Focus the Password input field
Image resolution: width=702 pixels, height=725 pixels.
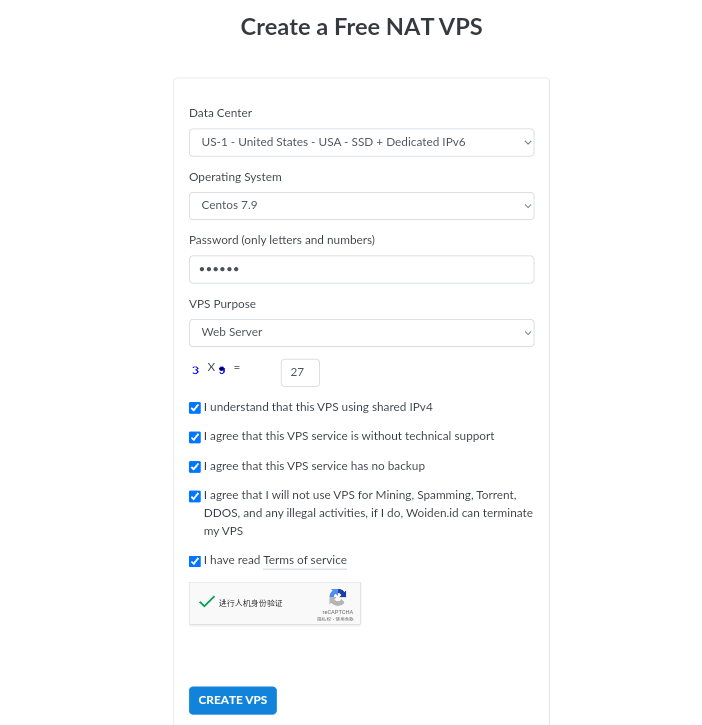click(x=361, y=269)
